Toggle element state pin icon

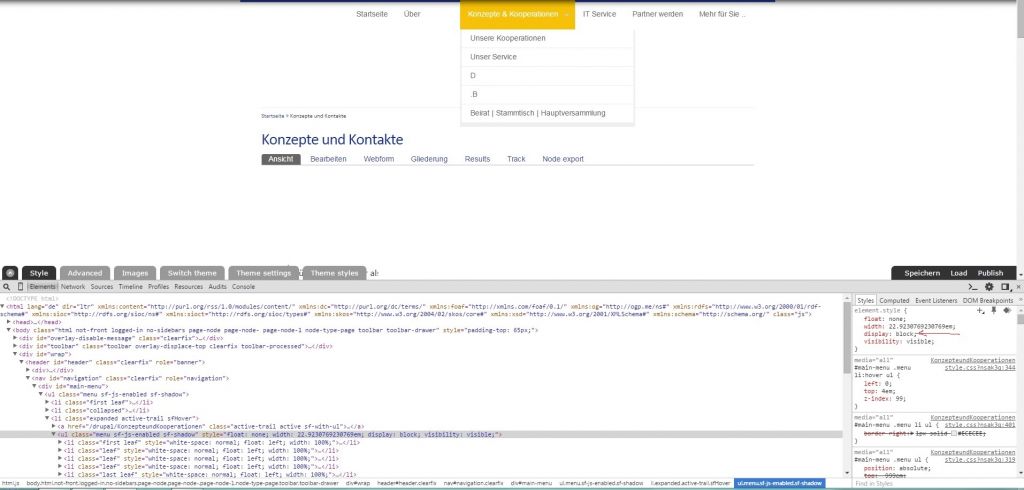(993, 310)
